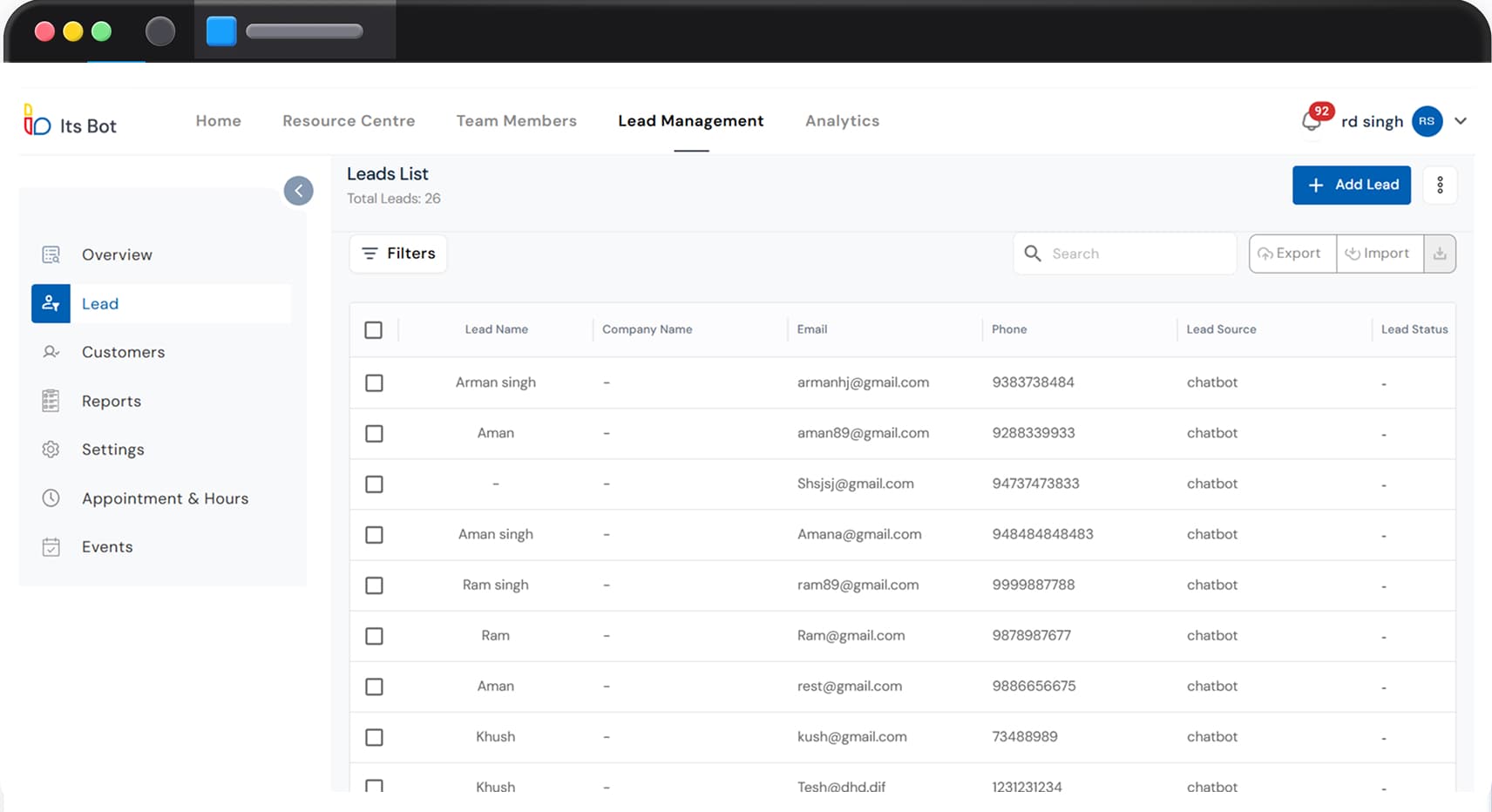
Task: Select Lead Management tab
Action: point(690,121)
